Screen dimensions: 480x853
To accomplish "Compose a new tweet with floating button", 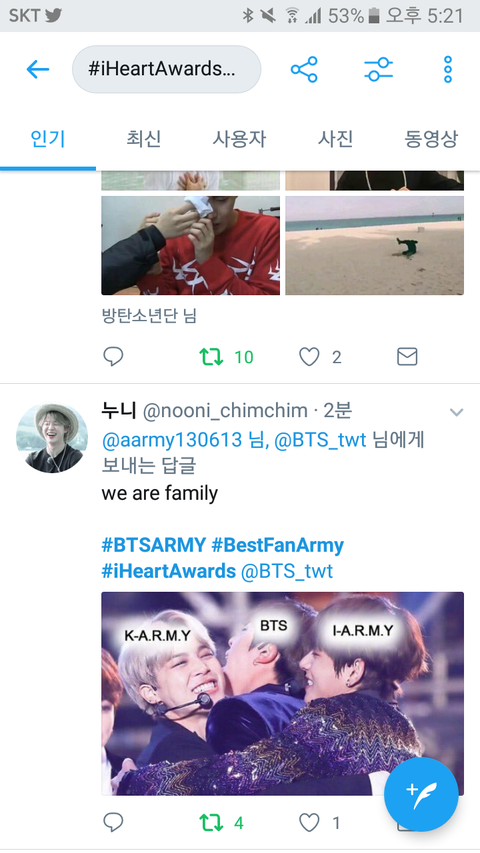I will [x=421, y=794].
